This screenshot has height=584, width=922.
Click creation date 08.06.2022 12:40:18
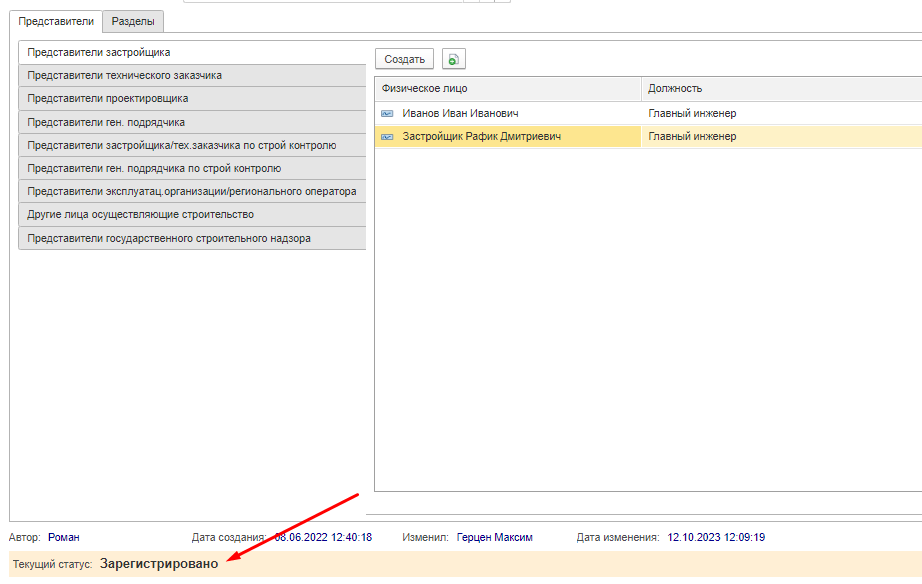click(323, 537)
